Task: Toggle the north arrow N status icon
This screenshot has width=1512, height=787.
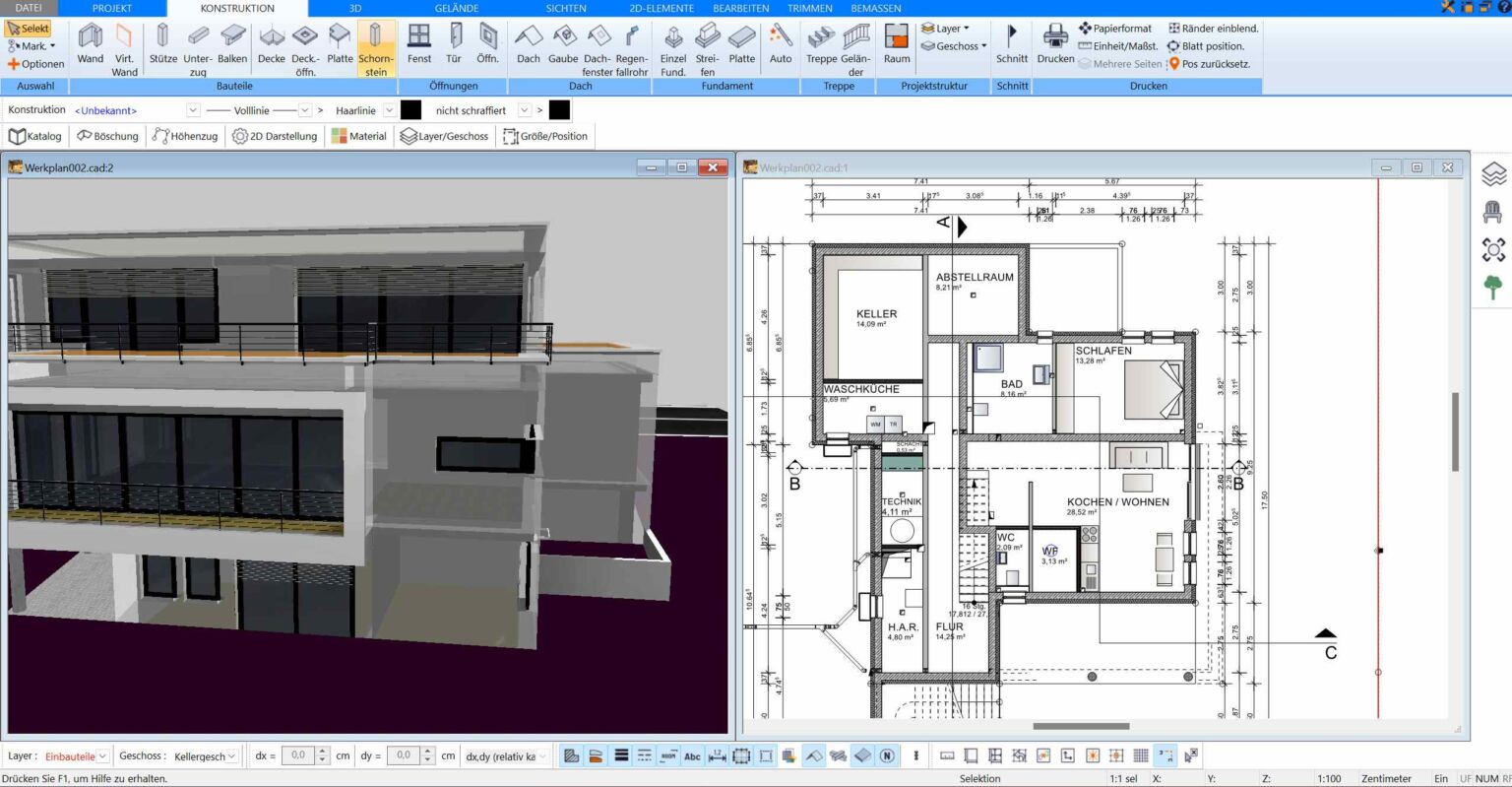Action: (x=887, y=755)
